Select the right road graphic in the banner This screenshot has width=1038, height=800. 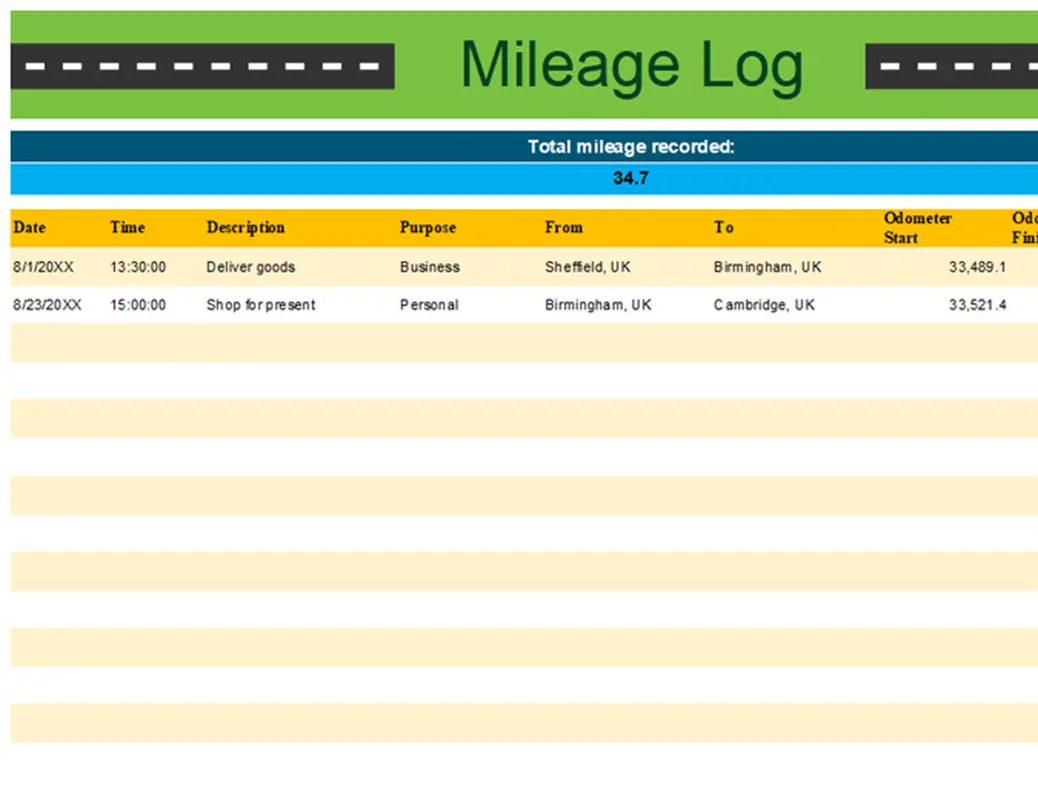951,66
